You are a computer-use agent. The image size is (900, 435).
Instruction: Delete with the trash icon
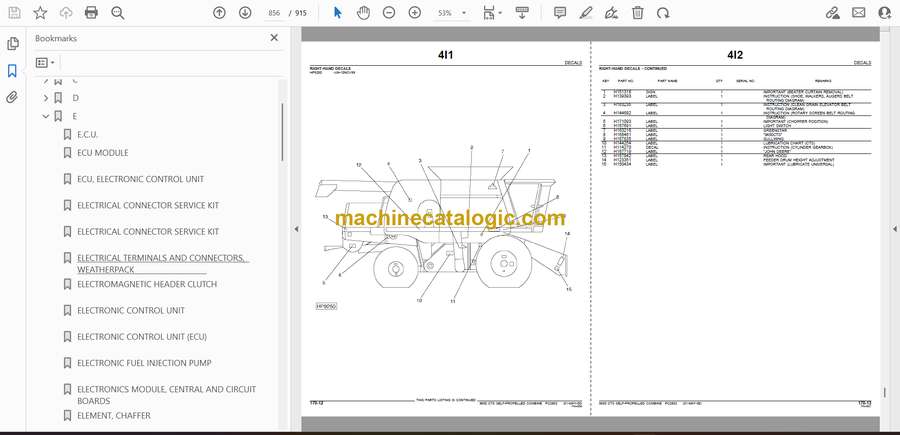pyautogui.click(x=637, y=13)
